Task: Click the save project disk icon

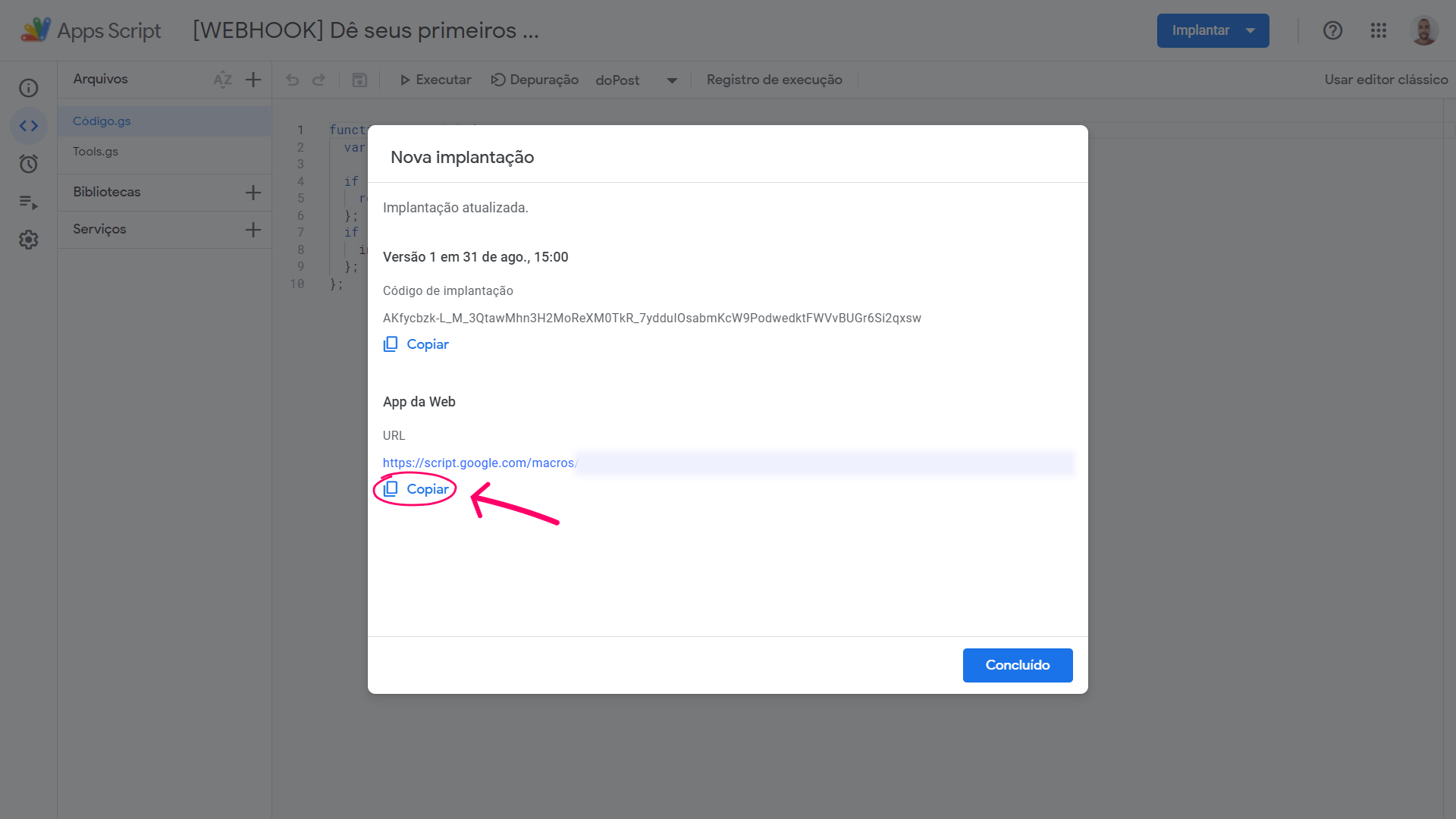Action: pos(359,80)
